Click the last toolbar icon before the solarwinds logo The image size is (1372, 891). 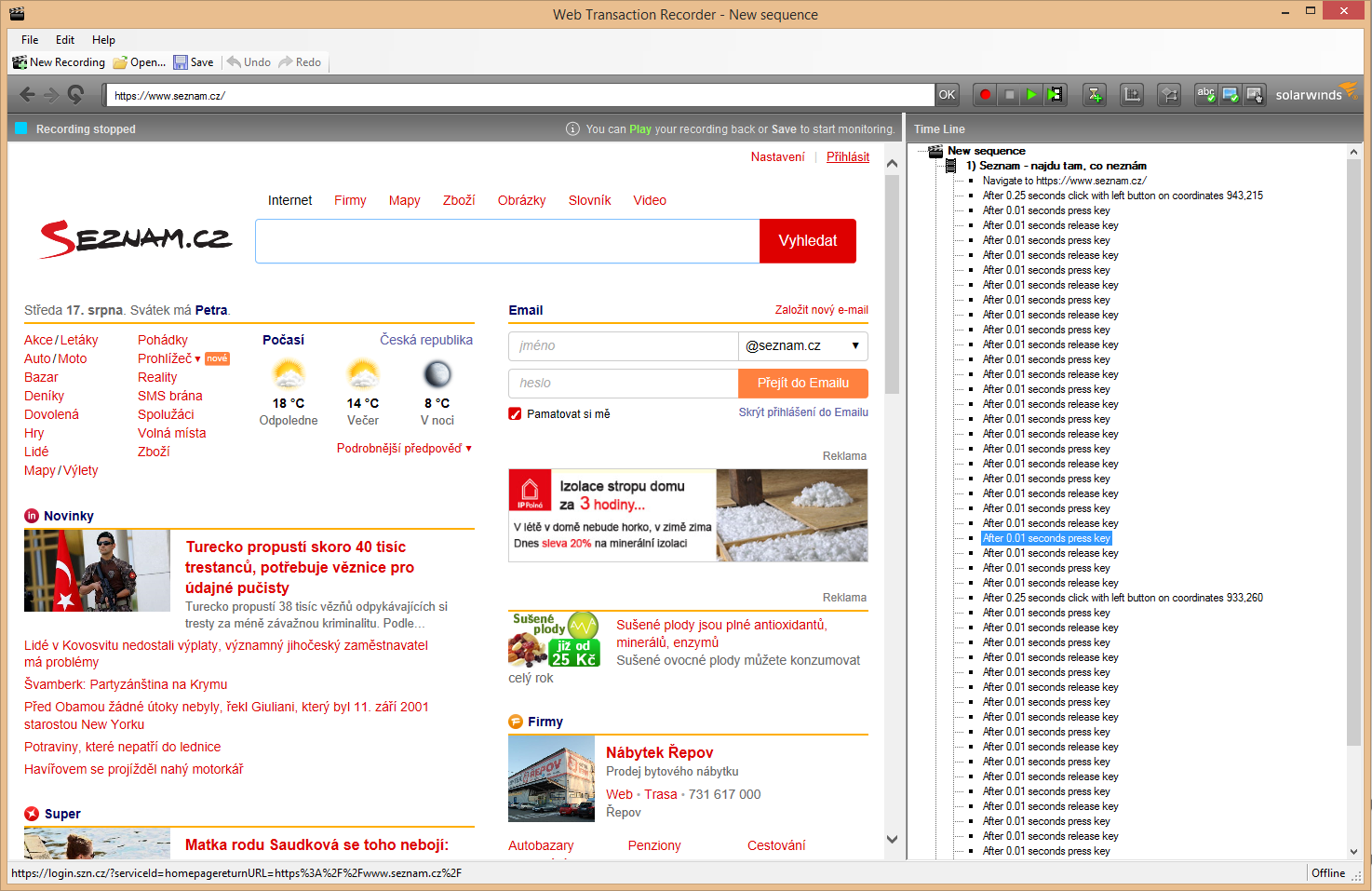pos(1254,95)
